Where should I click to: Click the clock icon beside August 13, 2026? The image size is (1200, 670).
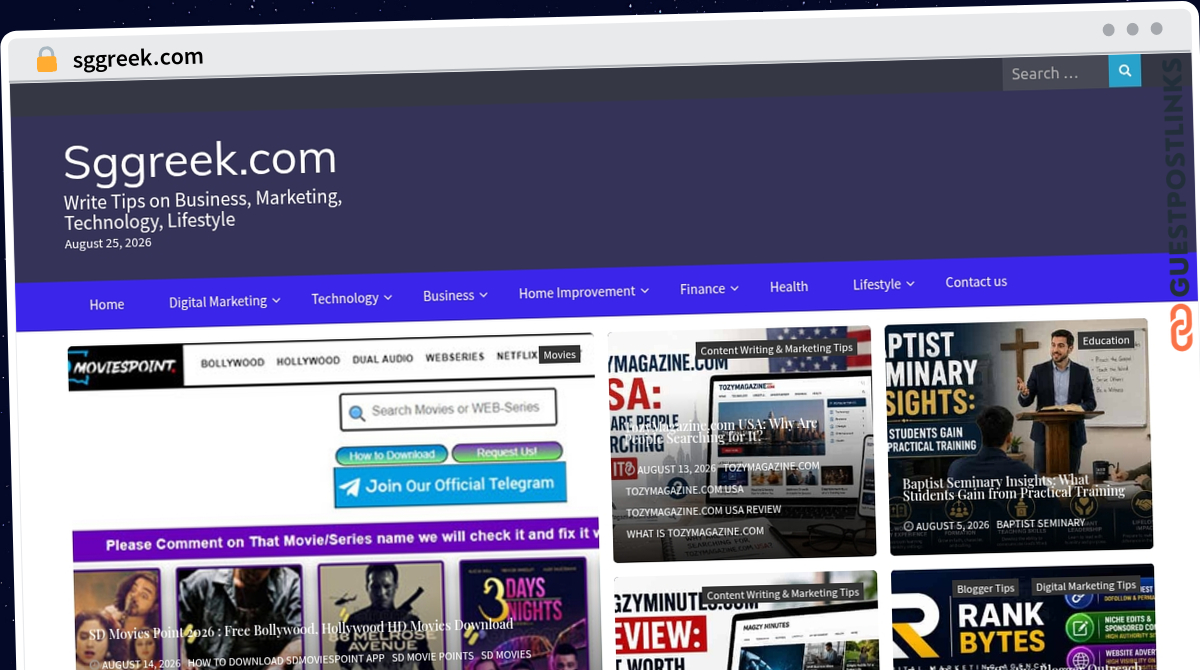click(631, 470)
